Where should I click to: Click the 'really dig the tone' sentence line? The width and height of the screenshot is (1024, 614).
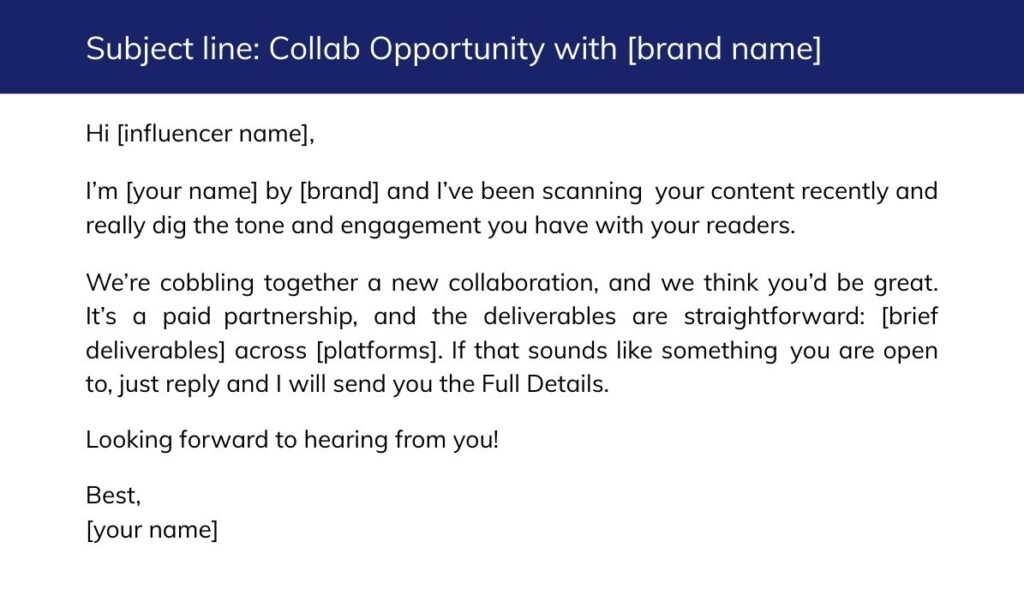[x=440, y=225]
